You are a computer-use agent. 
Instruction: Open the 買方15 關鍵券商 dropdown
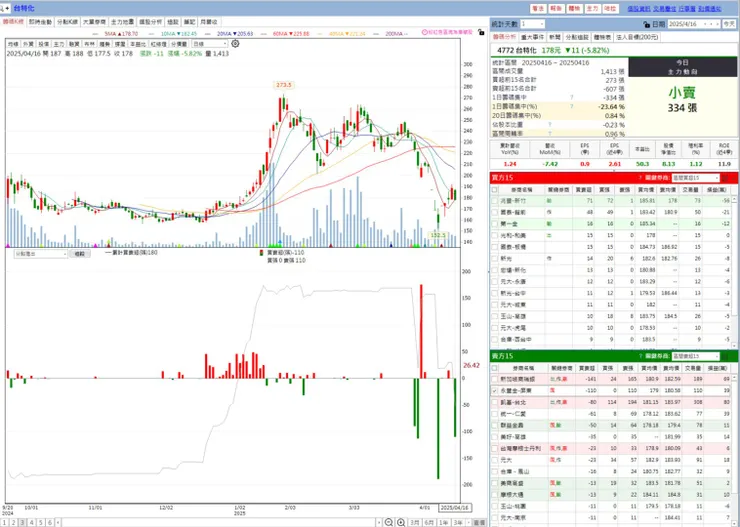(696, 178)
